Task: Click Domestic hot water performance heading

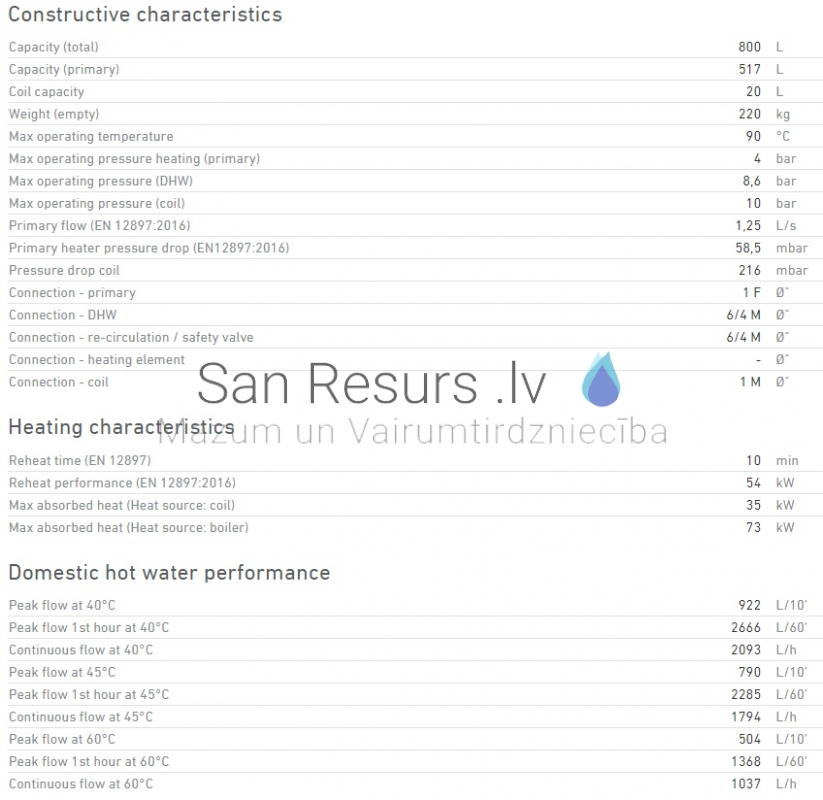Action: 170,573
